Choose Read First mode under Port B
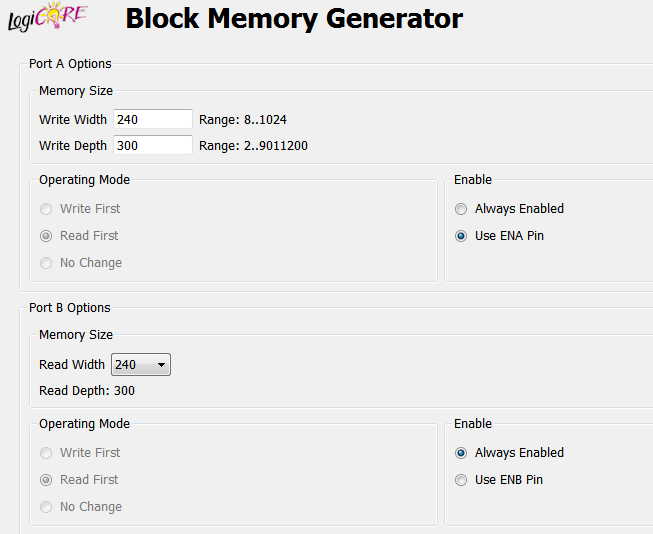 point(47,480)
